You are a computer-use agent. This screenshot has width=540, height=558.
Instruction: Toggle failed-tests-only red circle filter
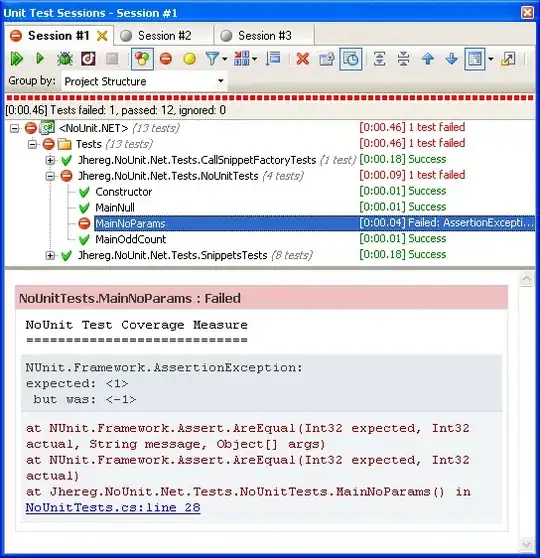166,59
